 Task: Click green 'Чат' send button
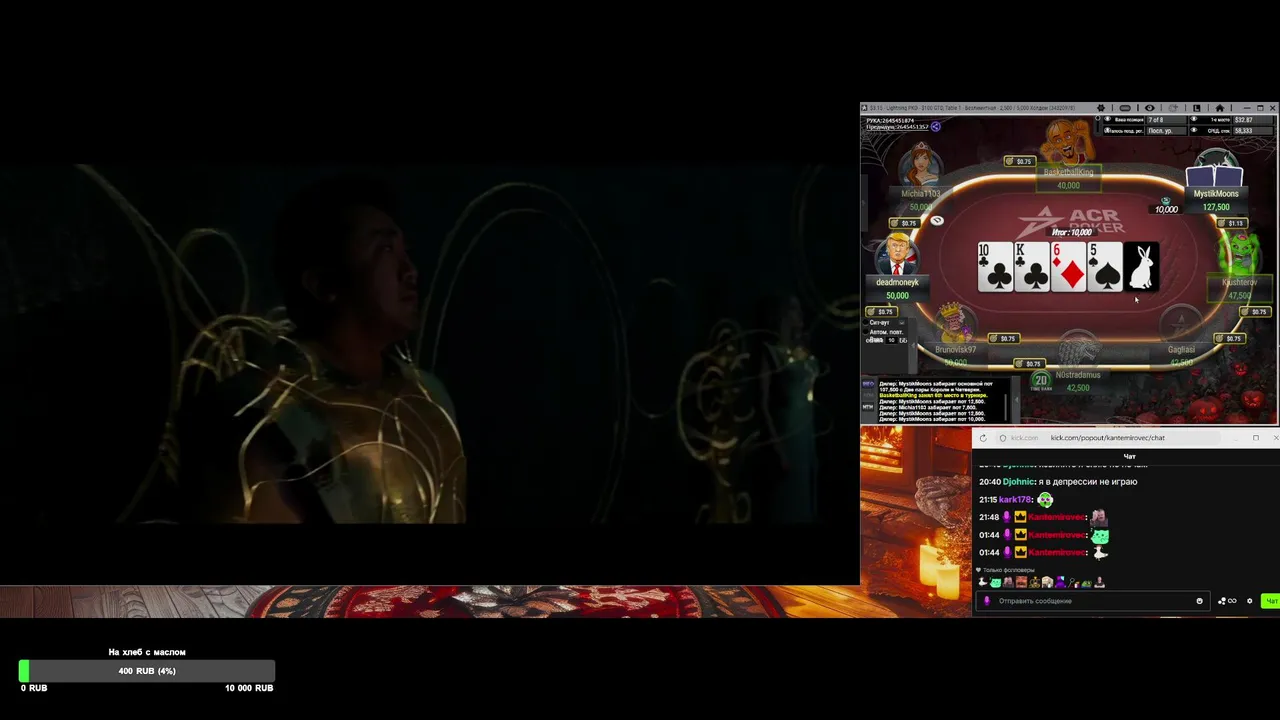(1270, 601)
